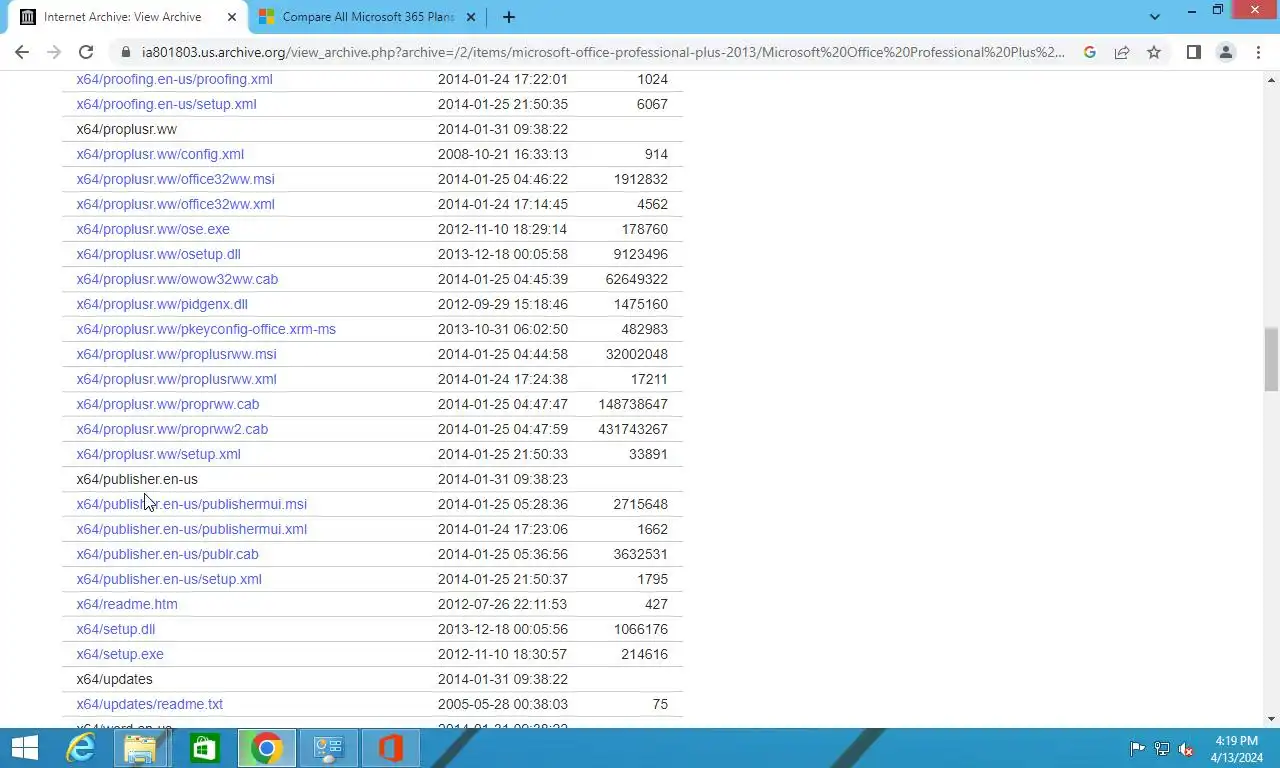Click the muted volume tray icon
The height and width of the screenshot is (768, 1280).
pyautogui.click(x=1186, y=748)
